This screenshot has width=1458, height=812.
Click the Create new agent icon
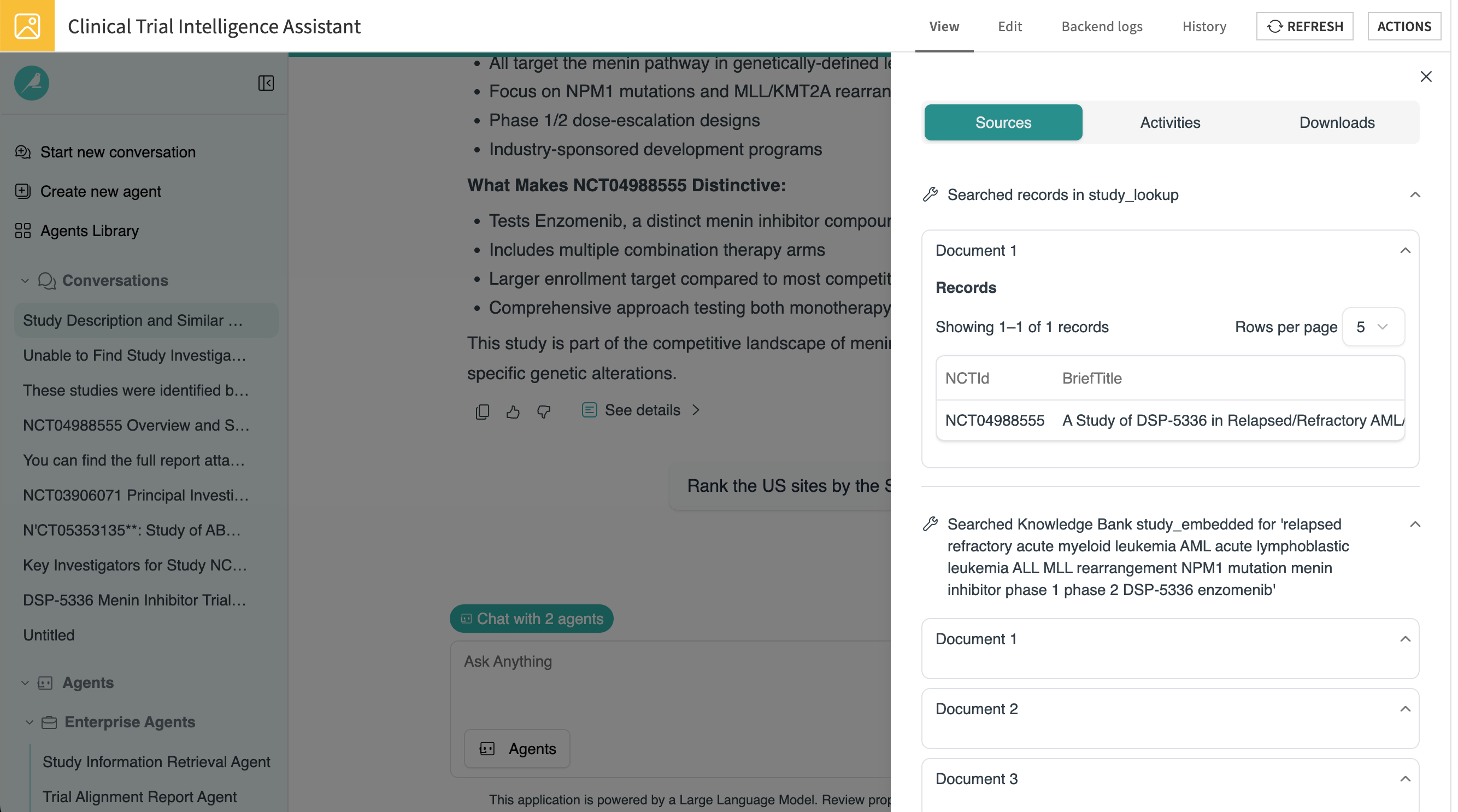[x=22, y=191]
